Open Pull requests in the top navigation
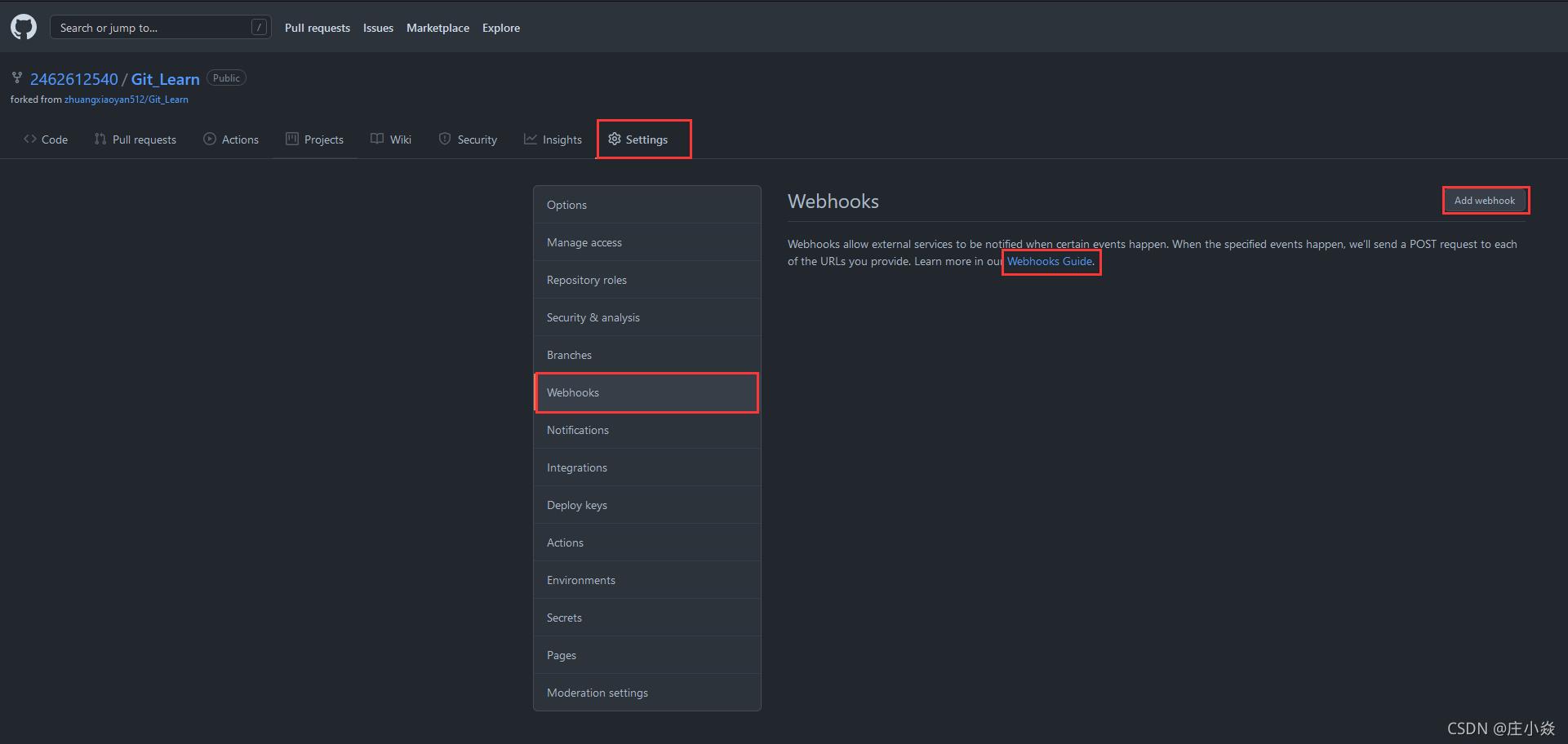 318,28
